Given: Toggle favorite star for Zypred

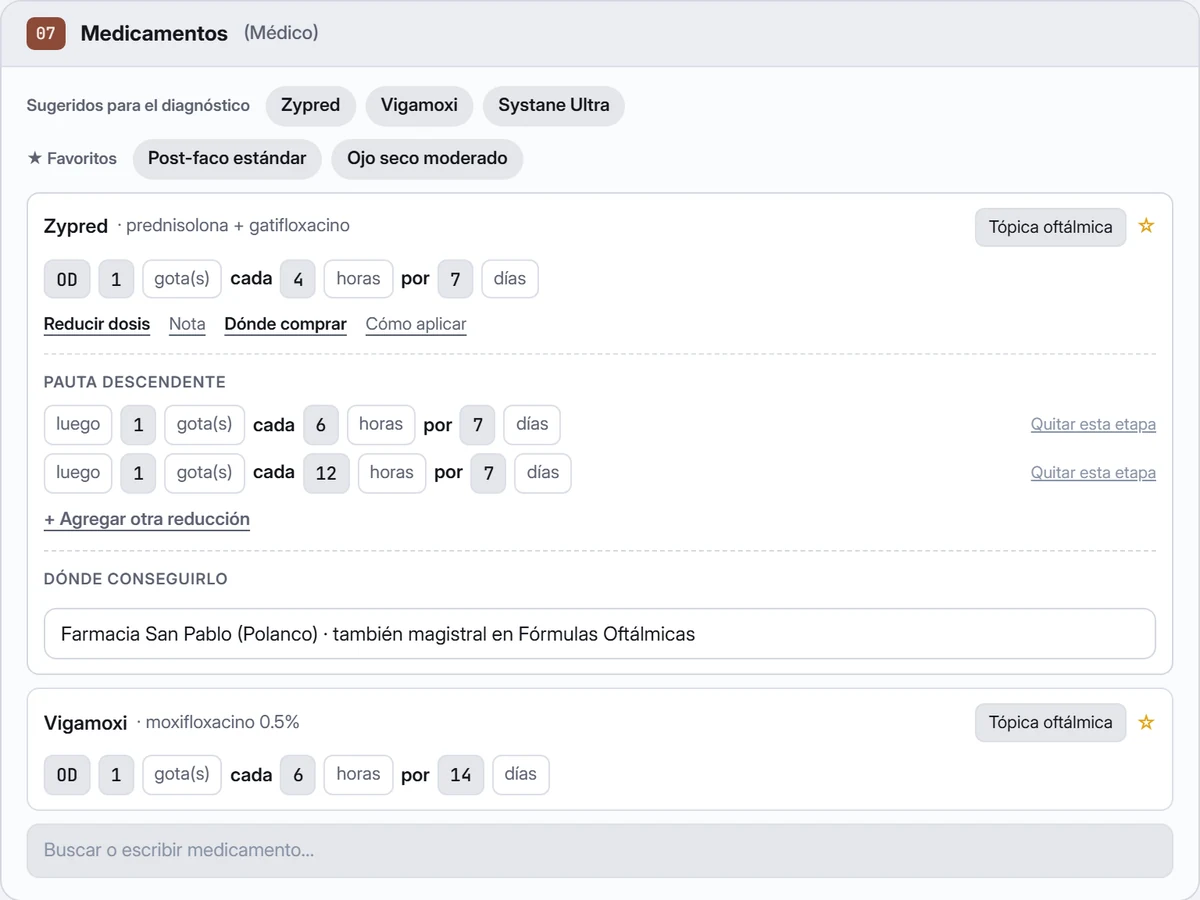Looking at the screenshot, I should click(1146, 226).
